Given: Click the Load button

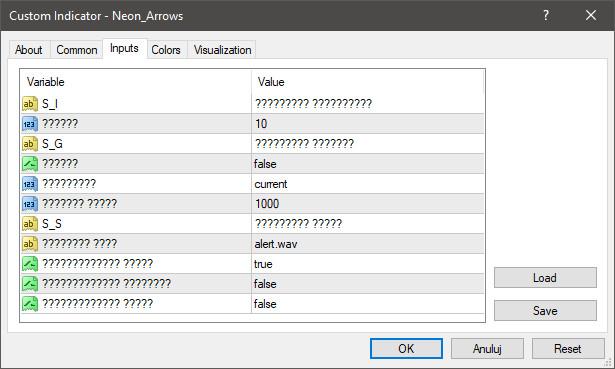Looking at the screenshot, I should click(x=545, y=278).
